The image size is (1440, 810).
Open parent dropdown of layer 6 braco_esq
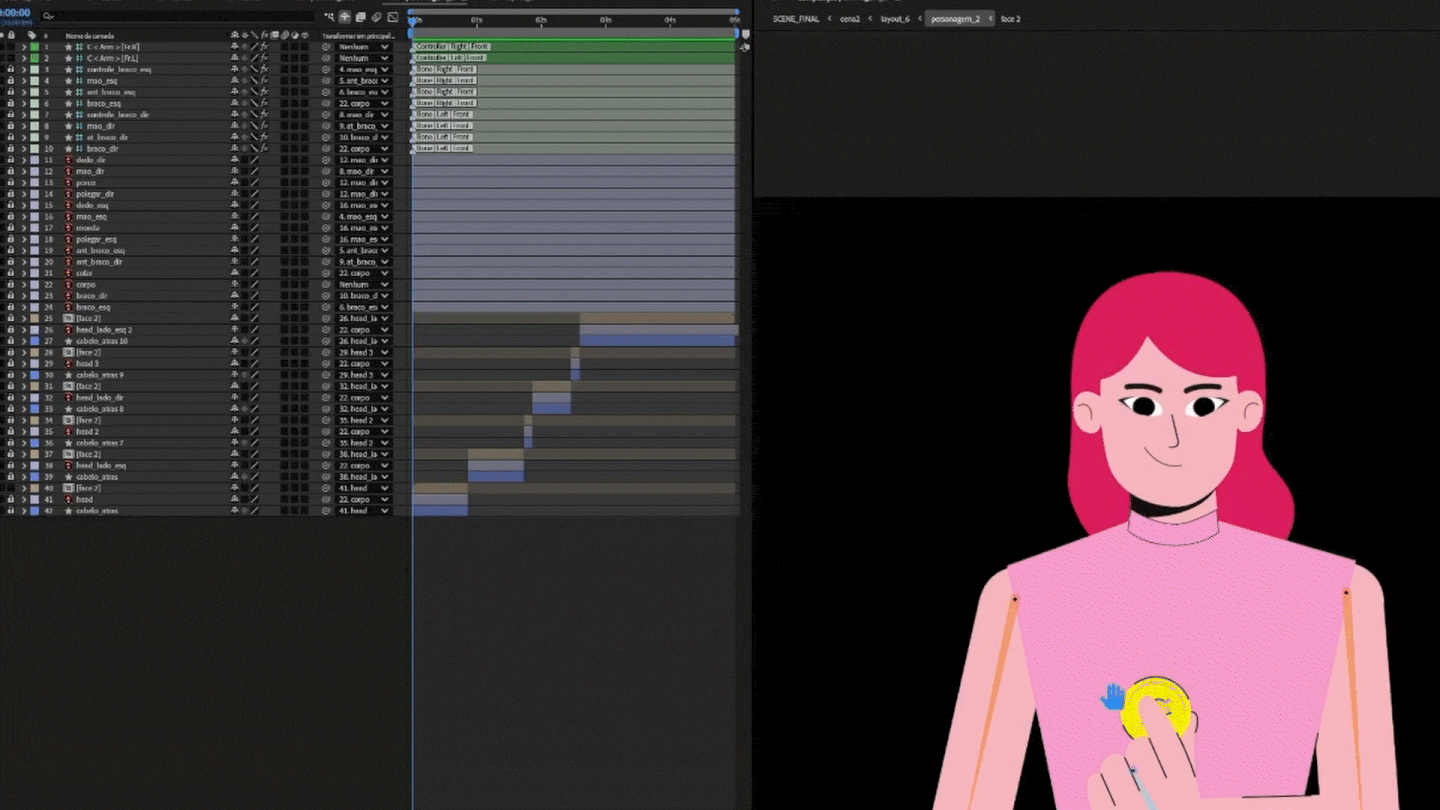point(363,103)
